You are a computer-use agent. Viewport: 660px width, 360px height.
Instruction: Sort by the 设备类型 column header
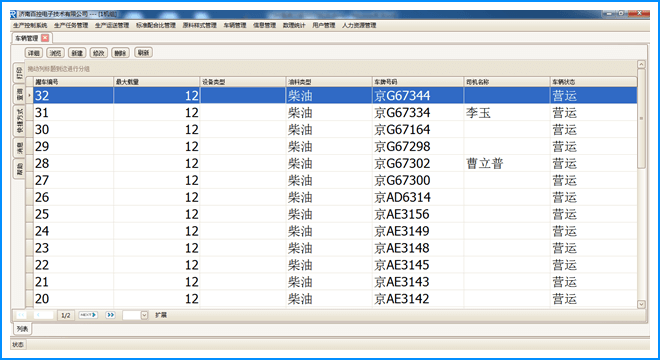243,82
